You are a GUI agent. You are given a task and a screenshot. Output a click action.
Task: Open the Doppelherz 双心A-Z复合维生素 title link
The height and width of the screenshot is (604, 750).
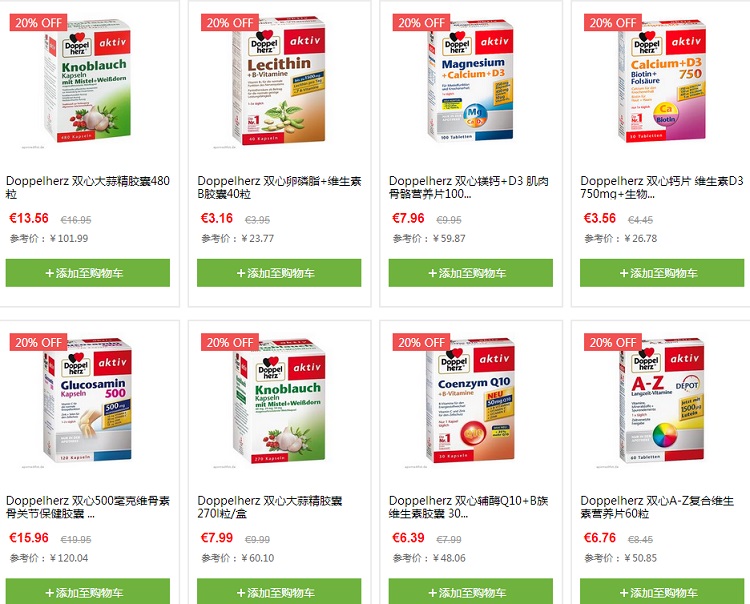click(657, 507)
